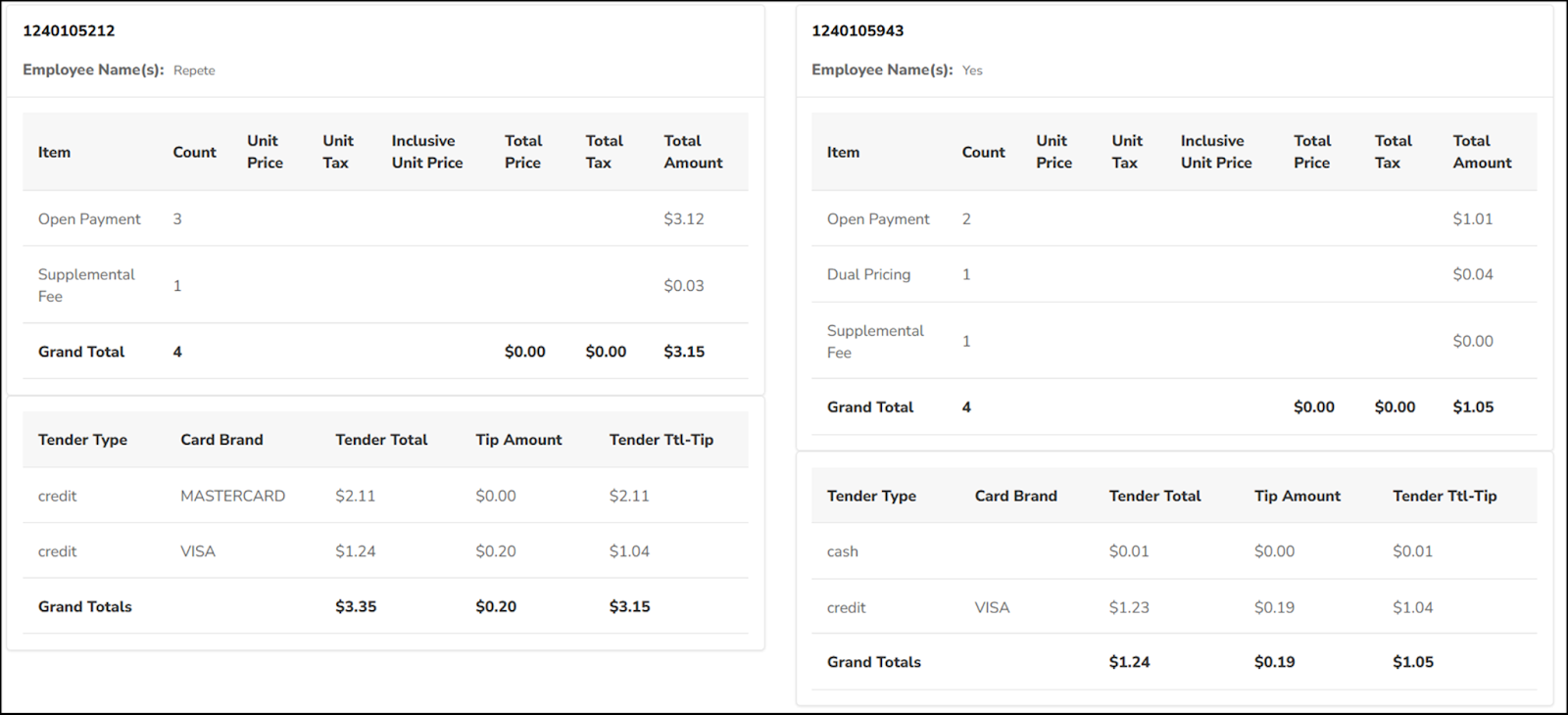Click Tender Ttl-Tip header in batch 1240105212

click(x=661, y=440)
